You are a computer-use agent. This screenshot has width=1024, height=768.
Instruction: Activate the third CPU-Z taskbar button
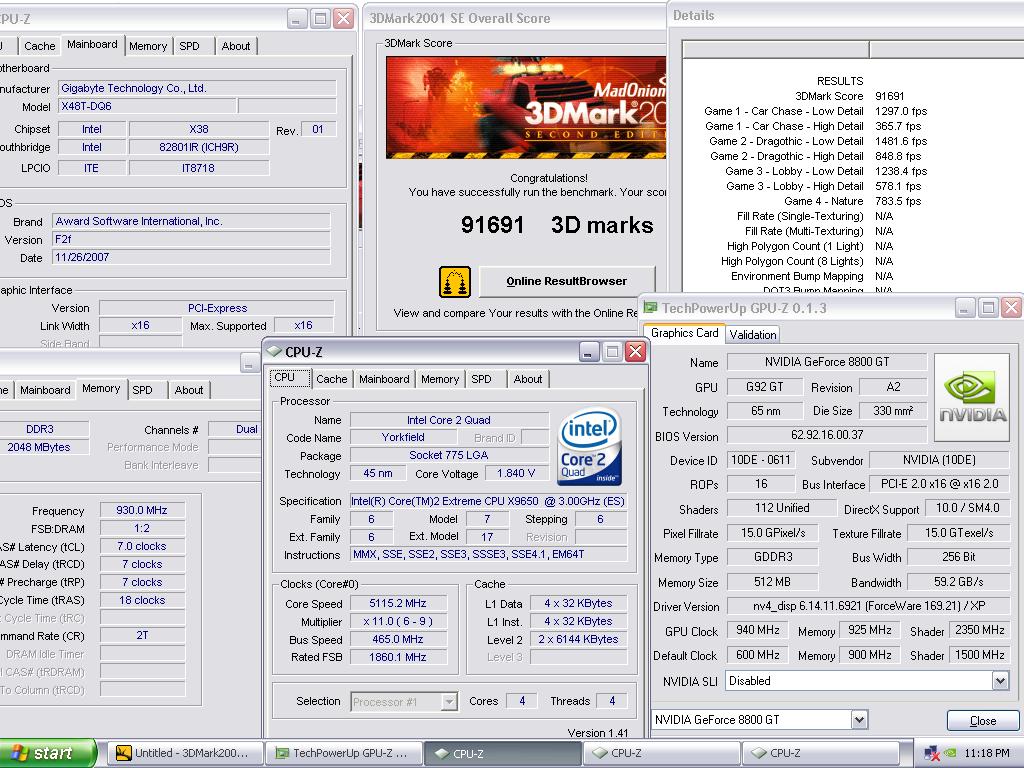coord(819,753)
